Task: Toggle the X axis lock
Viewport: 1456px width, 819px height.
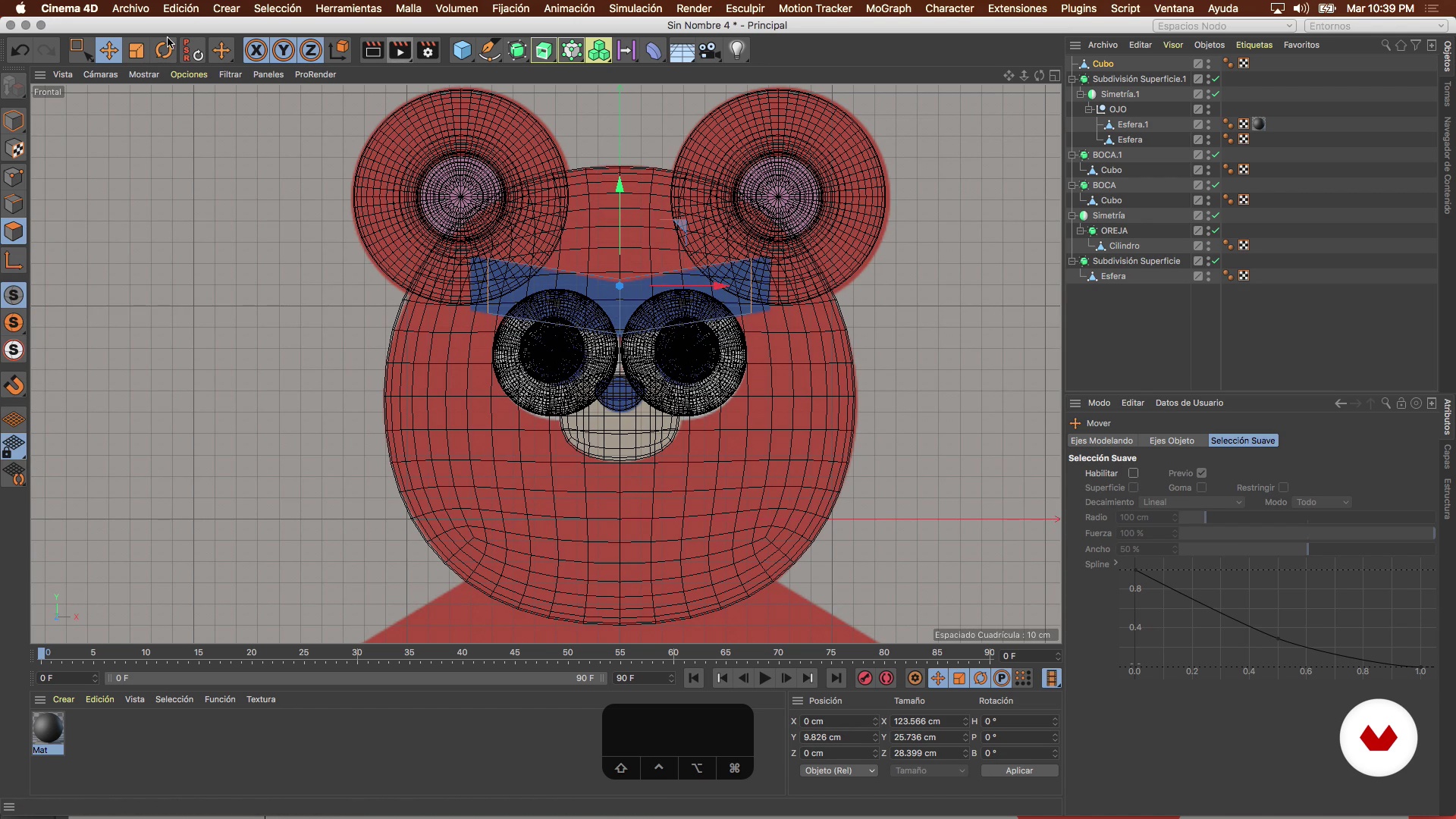Action: tap(256, 51)
